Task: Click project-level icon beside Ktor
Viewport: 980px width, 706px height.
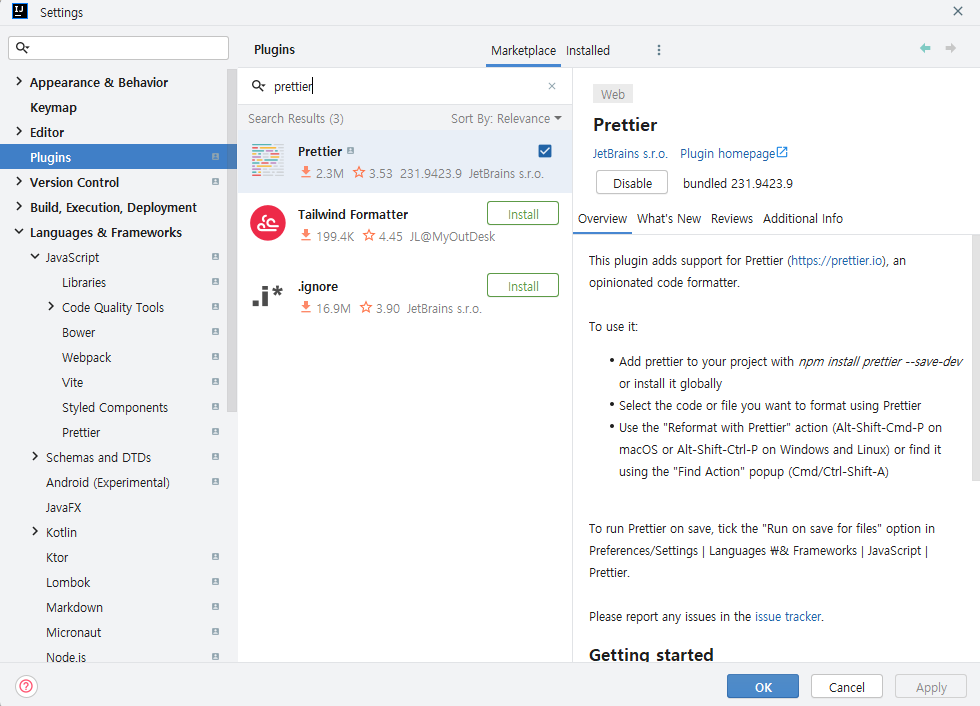Action: [x=216, y=557]
